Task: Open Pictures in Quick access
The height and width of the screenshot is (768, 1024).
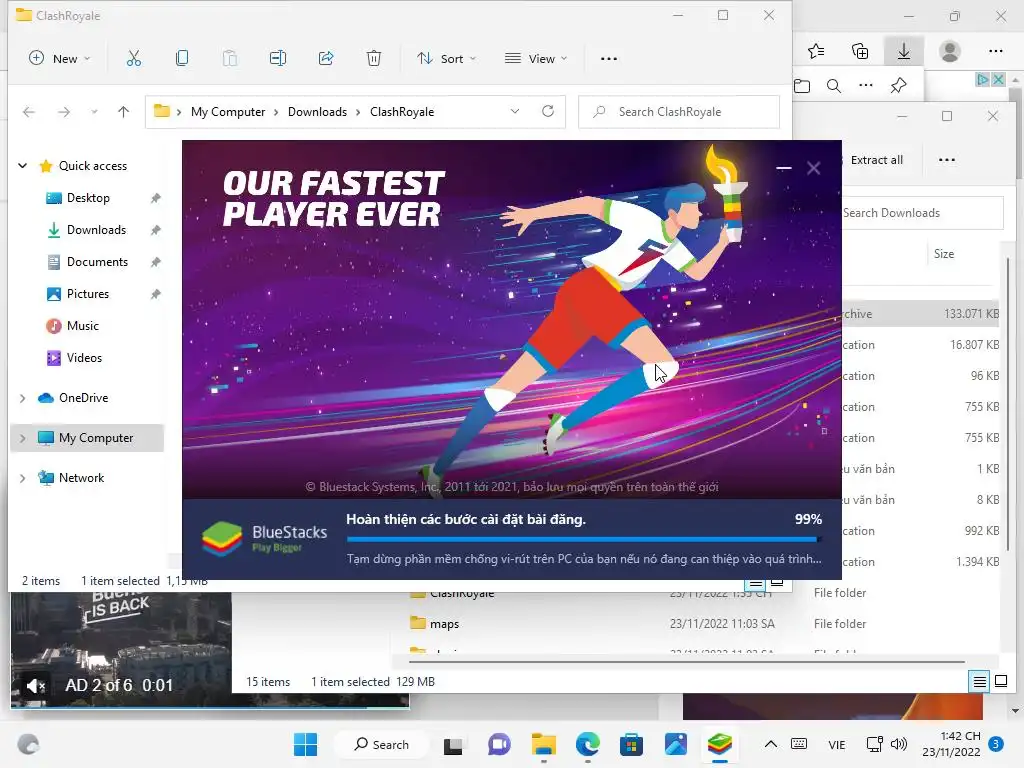Action: coord(88,294)
